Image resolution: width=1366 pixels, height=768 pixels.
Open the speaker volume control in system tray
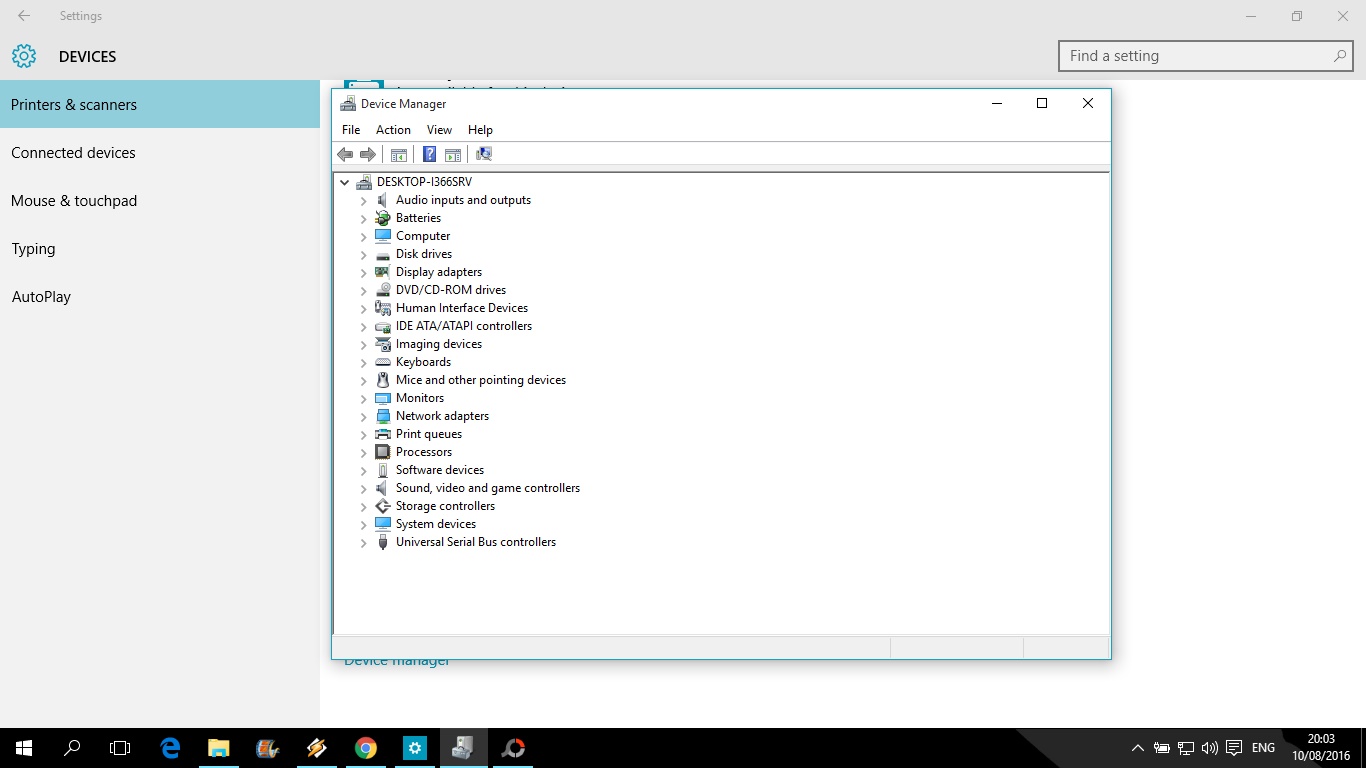pos(1207,747)
